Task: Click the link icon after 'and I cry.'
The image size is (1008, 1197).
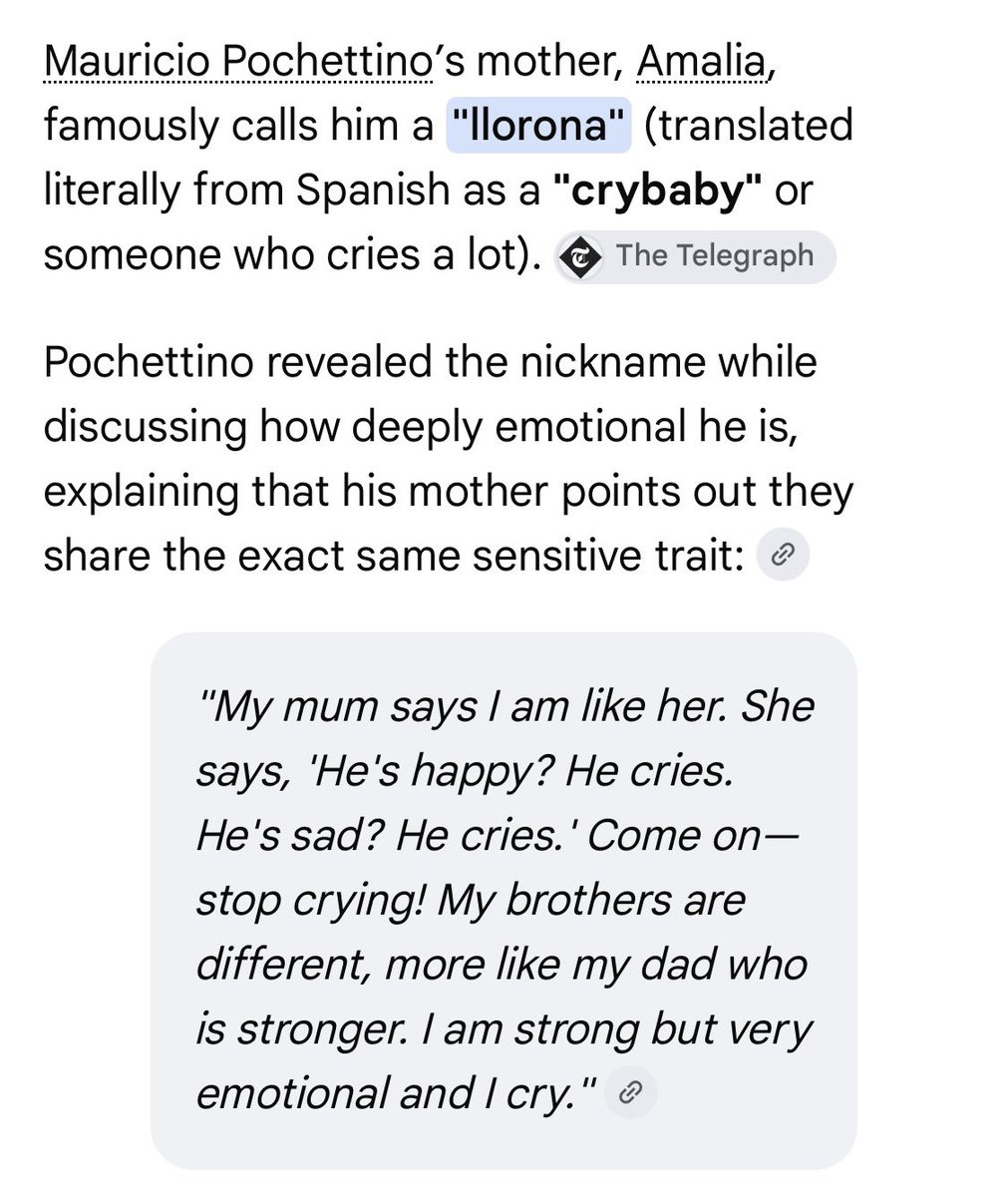Action: (x=630, y=1094)
